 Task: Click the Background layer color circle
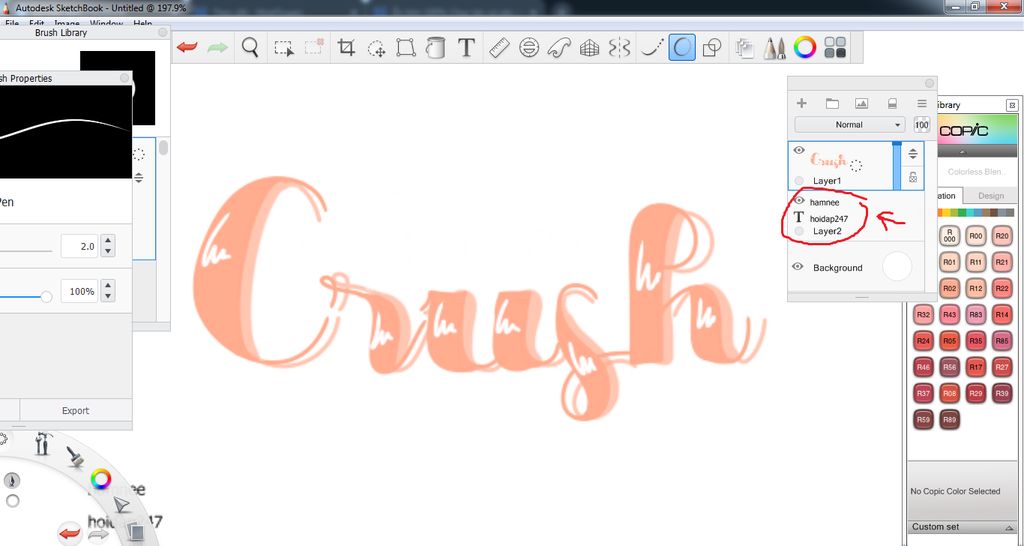(897, 267)
